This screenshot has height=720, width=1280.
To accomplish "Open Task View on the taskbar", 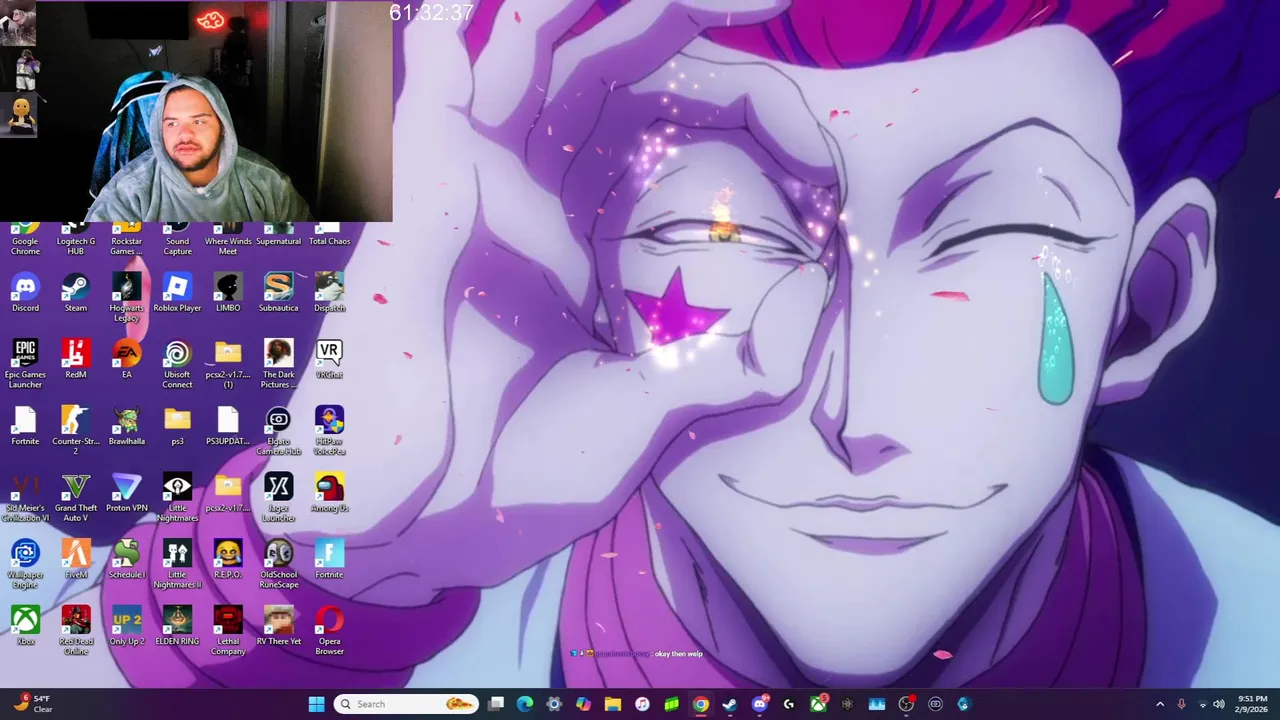I will [496, 704].
